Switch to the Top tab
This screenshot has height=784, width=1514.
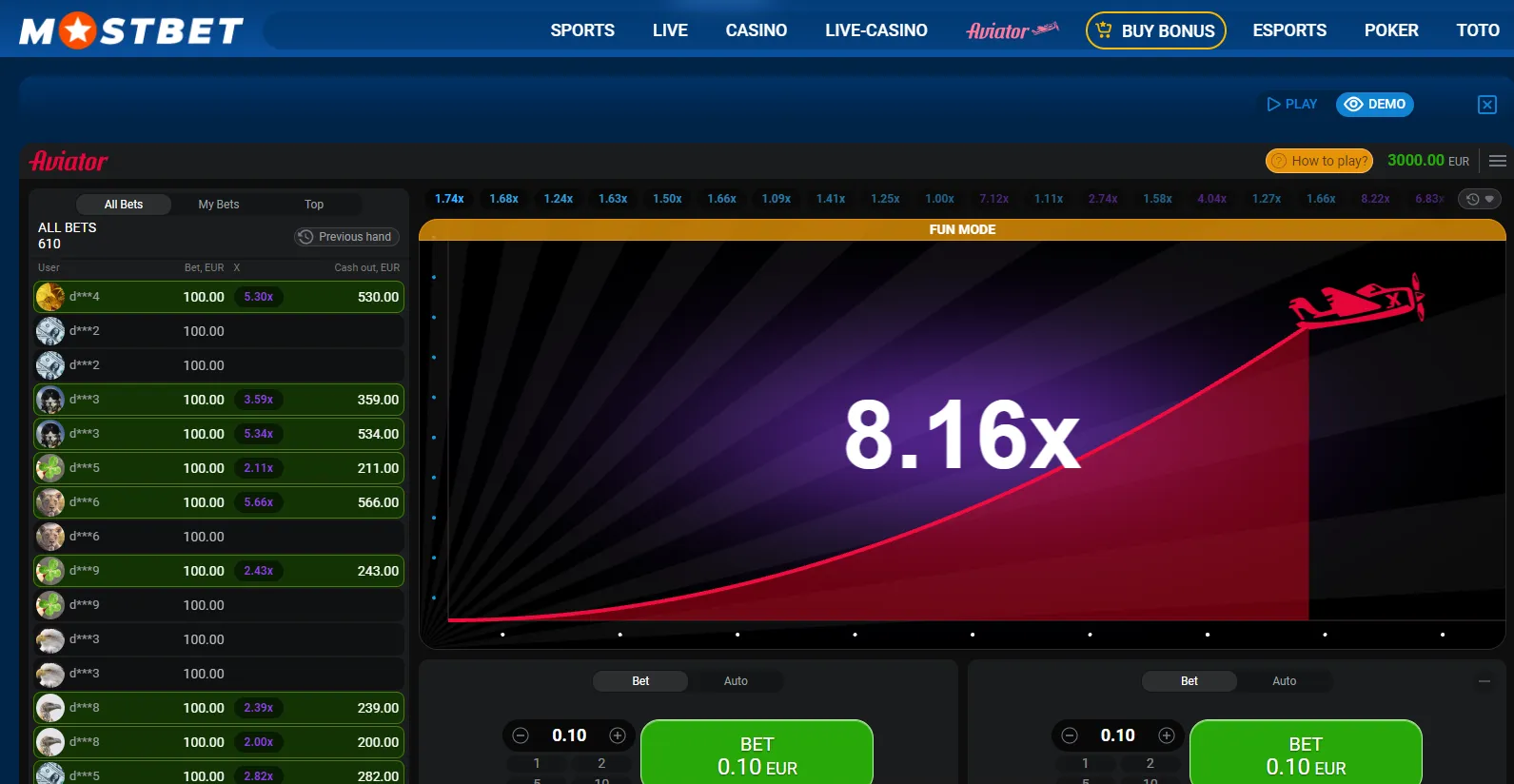click(314, 205)
